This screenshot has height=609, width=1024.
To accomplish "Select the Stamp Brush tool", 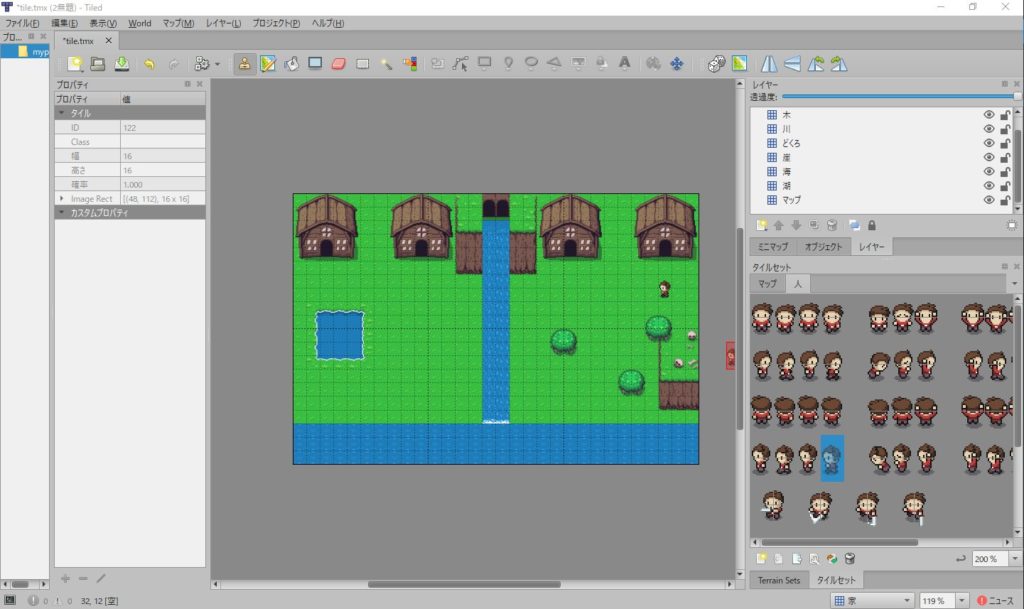I will [x=244, y=63].
